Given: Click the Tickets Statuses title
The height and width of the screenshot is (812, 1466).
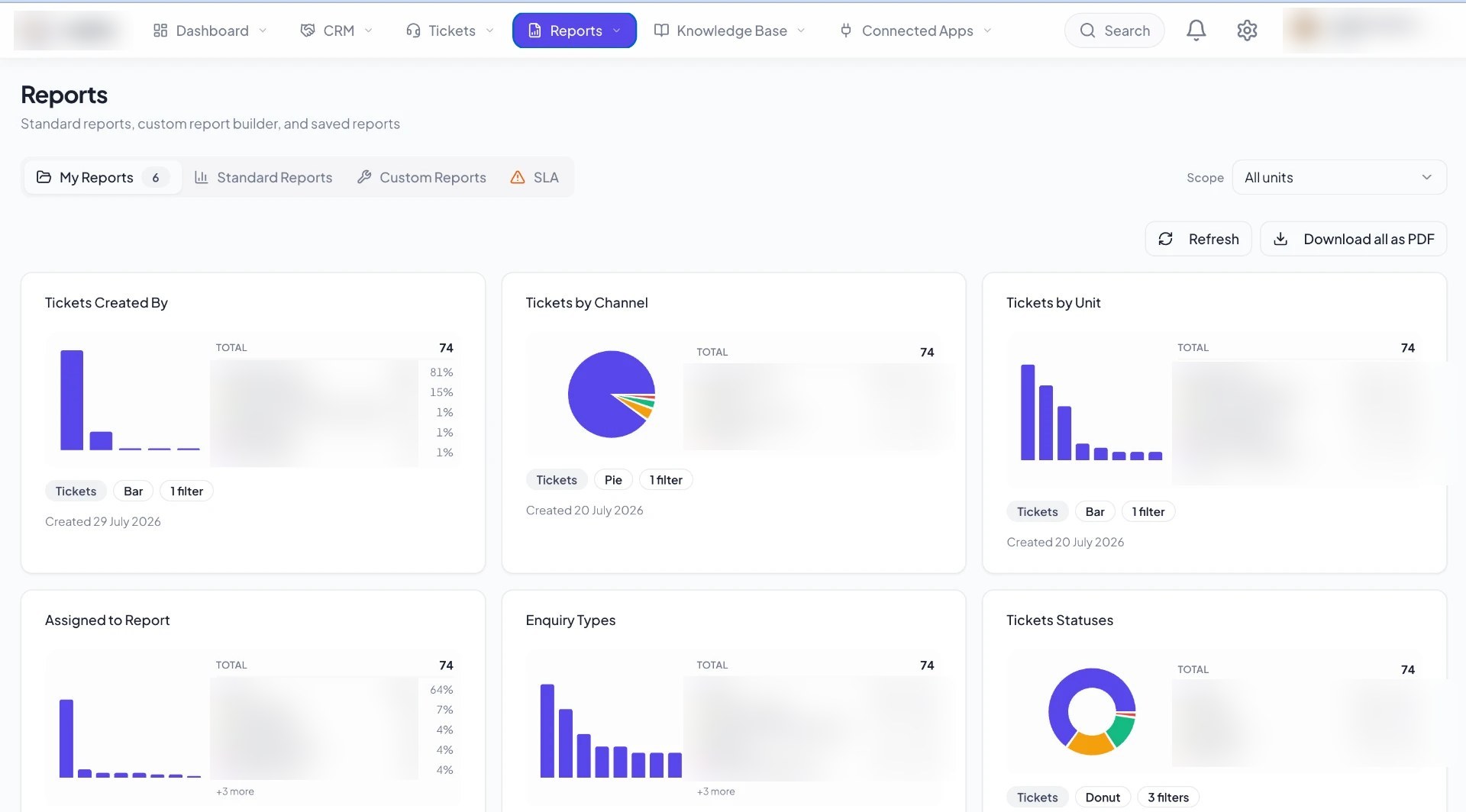Looking at the screenshot, I should 1059,620.
